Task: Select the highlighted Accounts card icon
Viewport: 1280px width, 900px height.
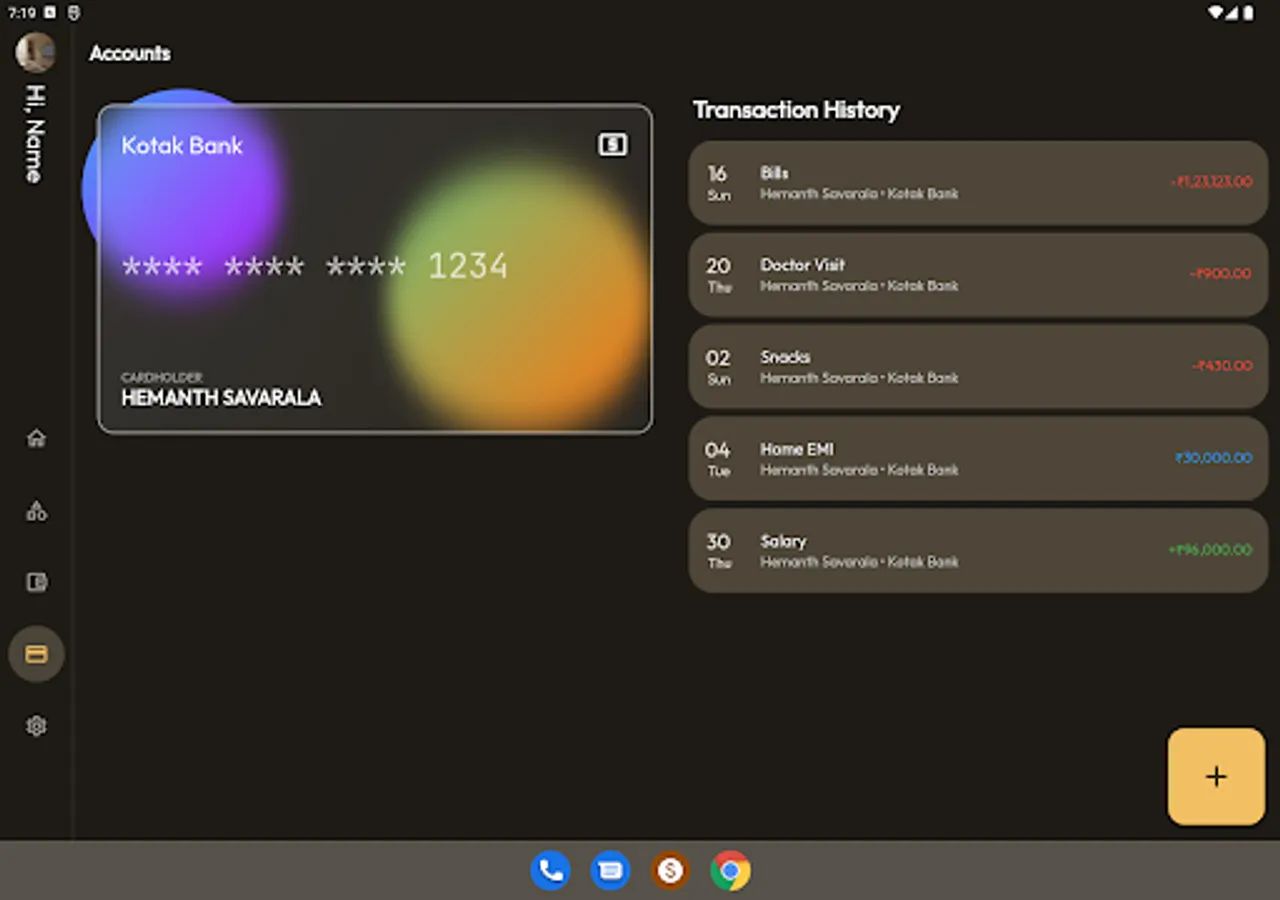Action: click(x=36, y=654)
